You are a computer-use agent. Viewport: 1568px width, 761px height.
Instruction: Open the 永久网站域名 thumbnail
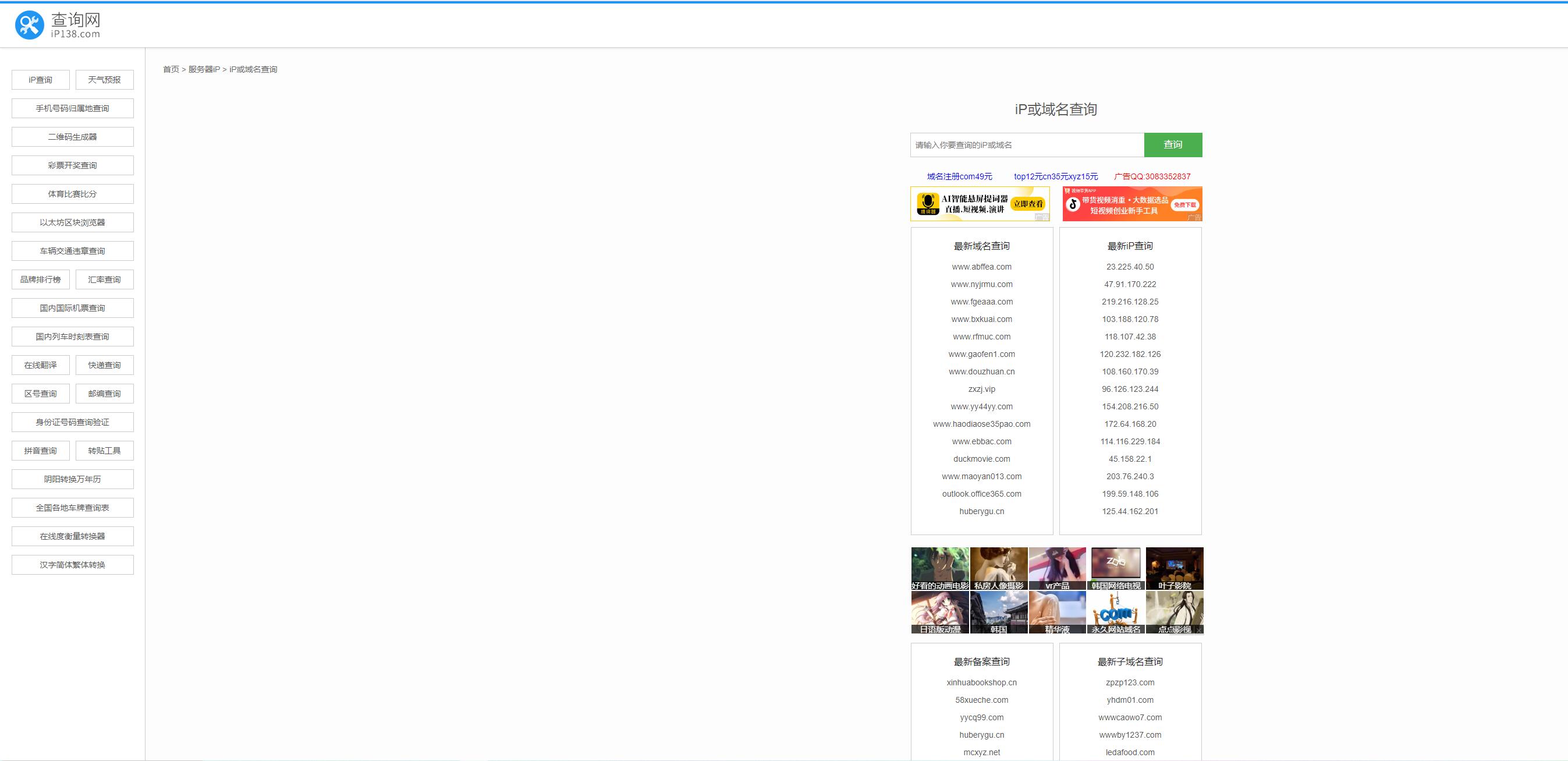point(1116,613)
